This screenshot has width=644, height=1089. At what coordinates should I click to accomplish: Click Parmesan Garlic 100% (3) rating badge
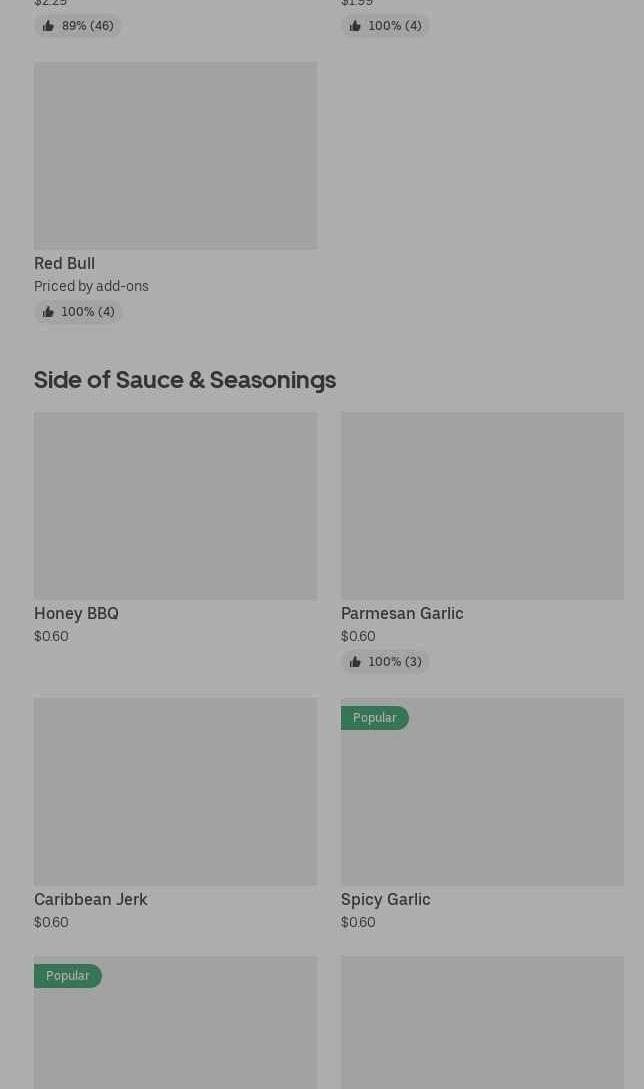pos(385,662)
